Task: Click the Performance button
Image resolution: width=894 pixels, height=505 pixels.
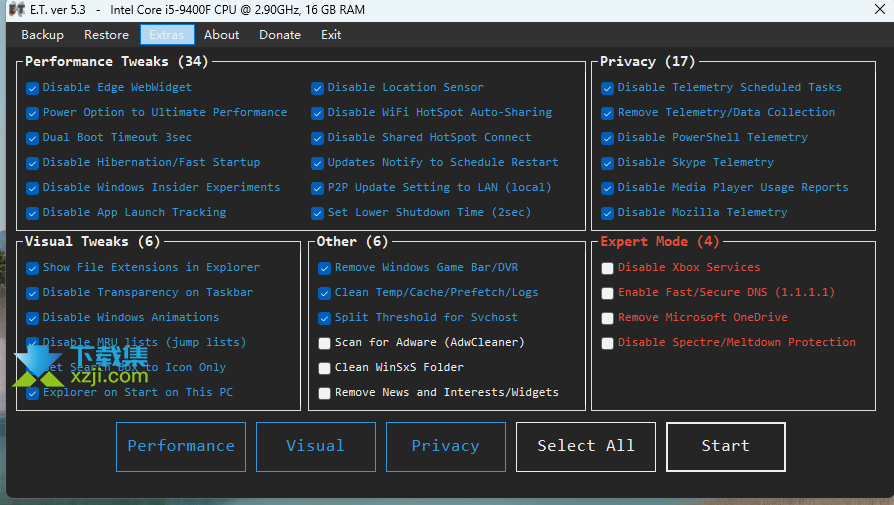Action: [181, 447]
